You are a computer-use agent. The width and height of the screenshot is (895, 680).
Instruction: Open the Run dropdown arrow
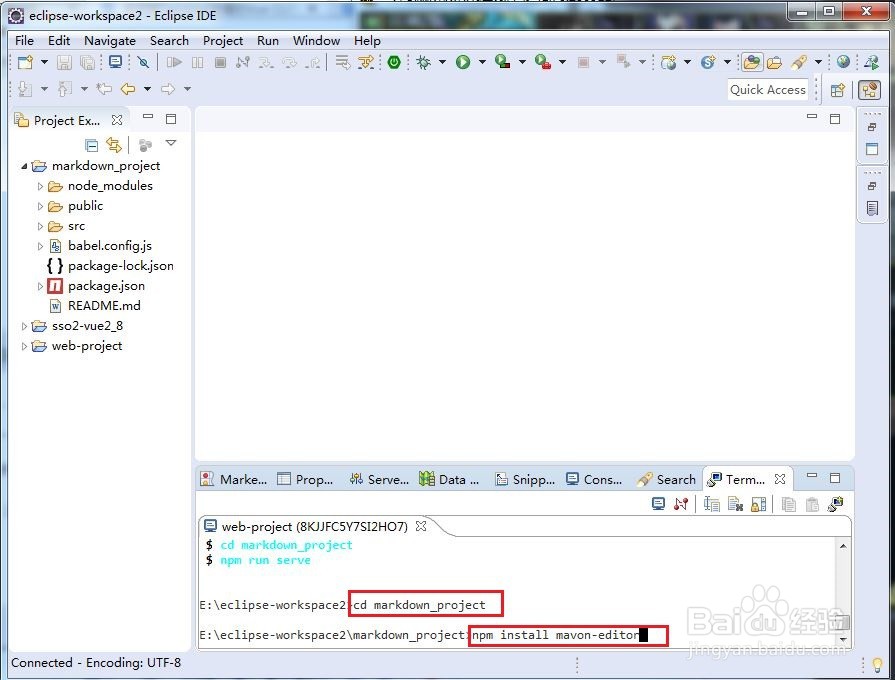[482, 62]
